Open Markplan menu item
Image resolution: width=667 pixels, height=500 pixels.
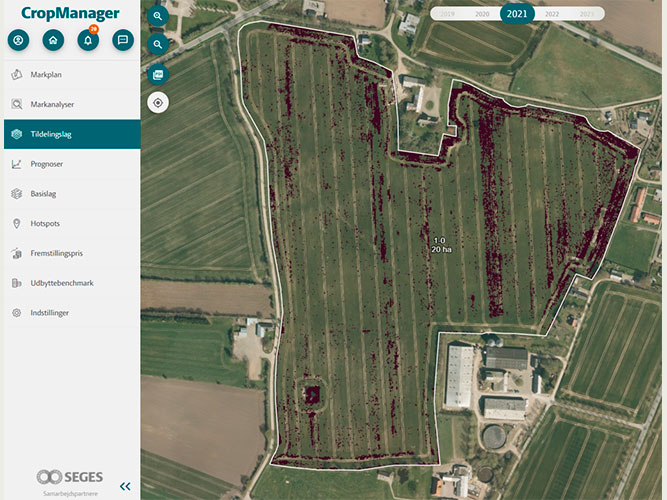tap(50, 75)
